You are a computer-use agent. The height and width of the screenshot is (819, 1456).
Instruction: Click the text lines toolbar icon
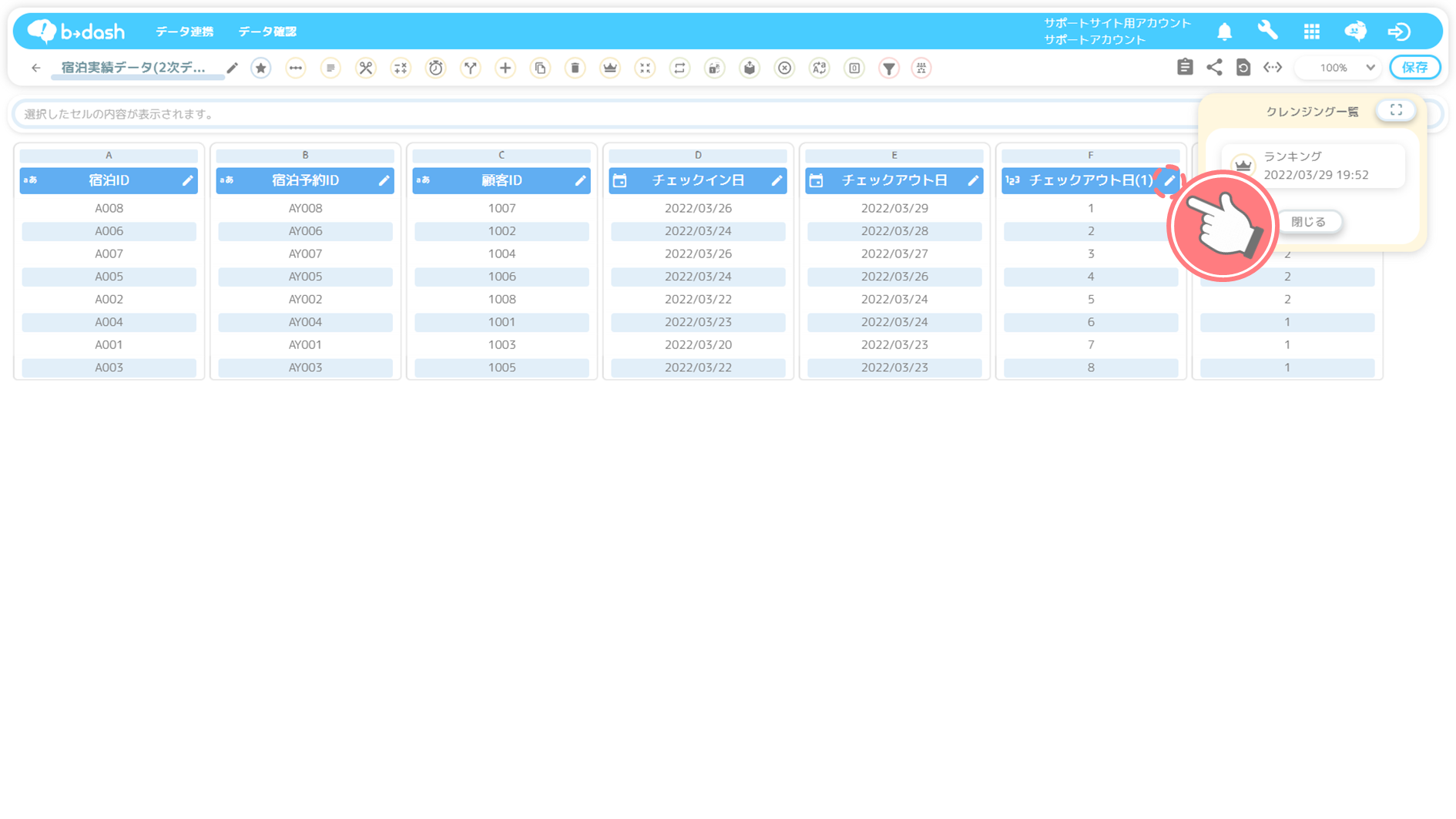click(330, 68)
